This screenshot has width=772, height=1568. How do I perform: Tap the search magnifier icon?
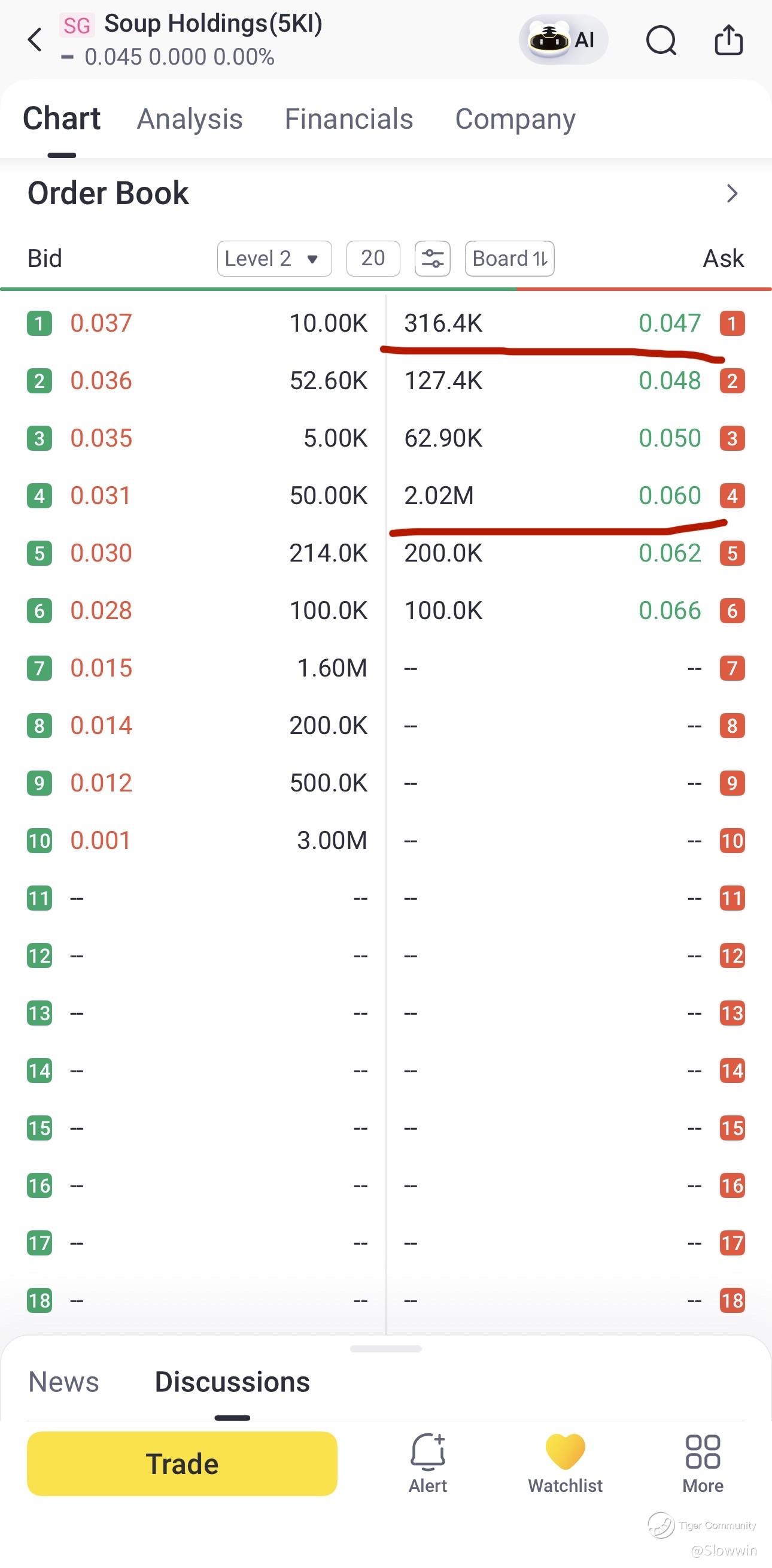click(x=661, y=41)
